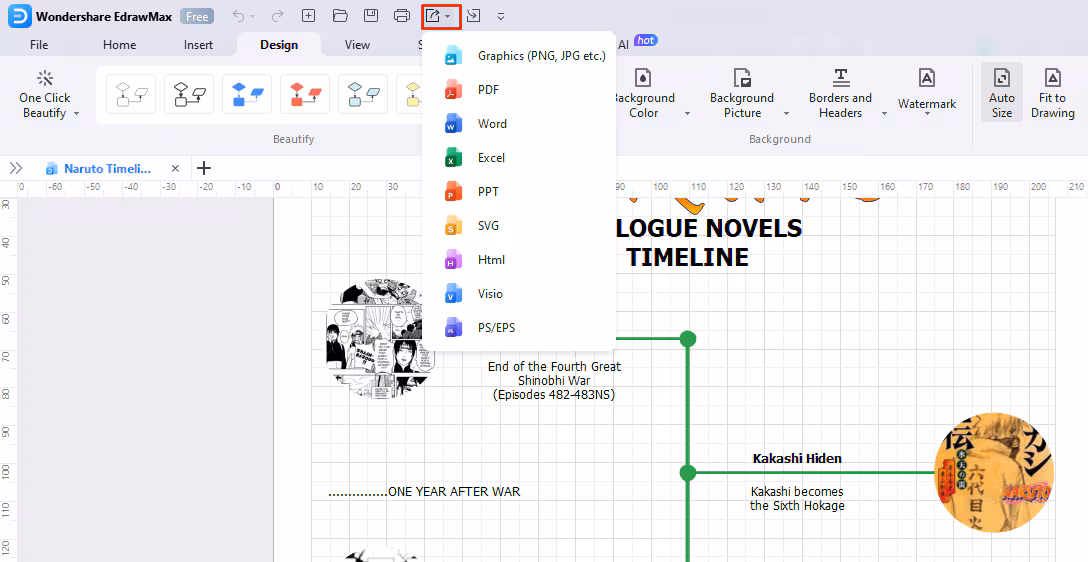This screenshot has width=1088, height=562.
Task: Expand Background Color dropdown arrow
Action: point(687,113)
